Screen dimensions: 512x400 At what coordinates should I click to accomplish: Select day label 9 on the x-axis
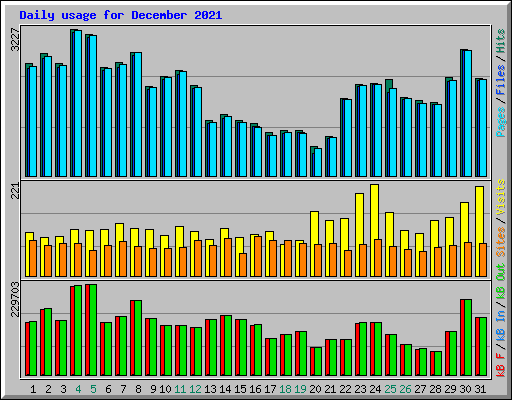click(153, 389)
